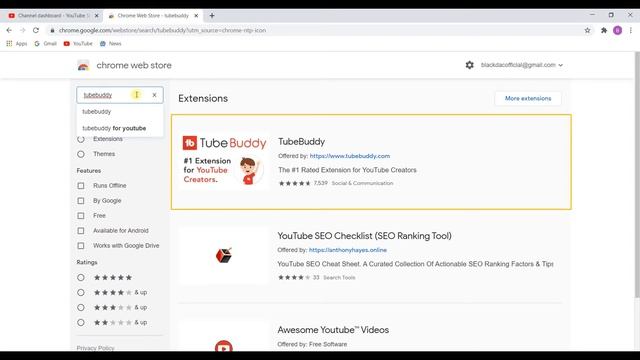Check the By Google filter

[x=81, y=201]
